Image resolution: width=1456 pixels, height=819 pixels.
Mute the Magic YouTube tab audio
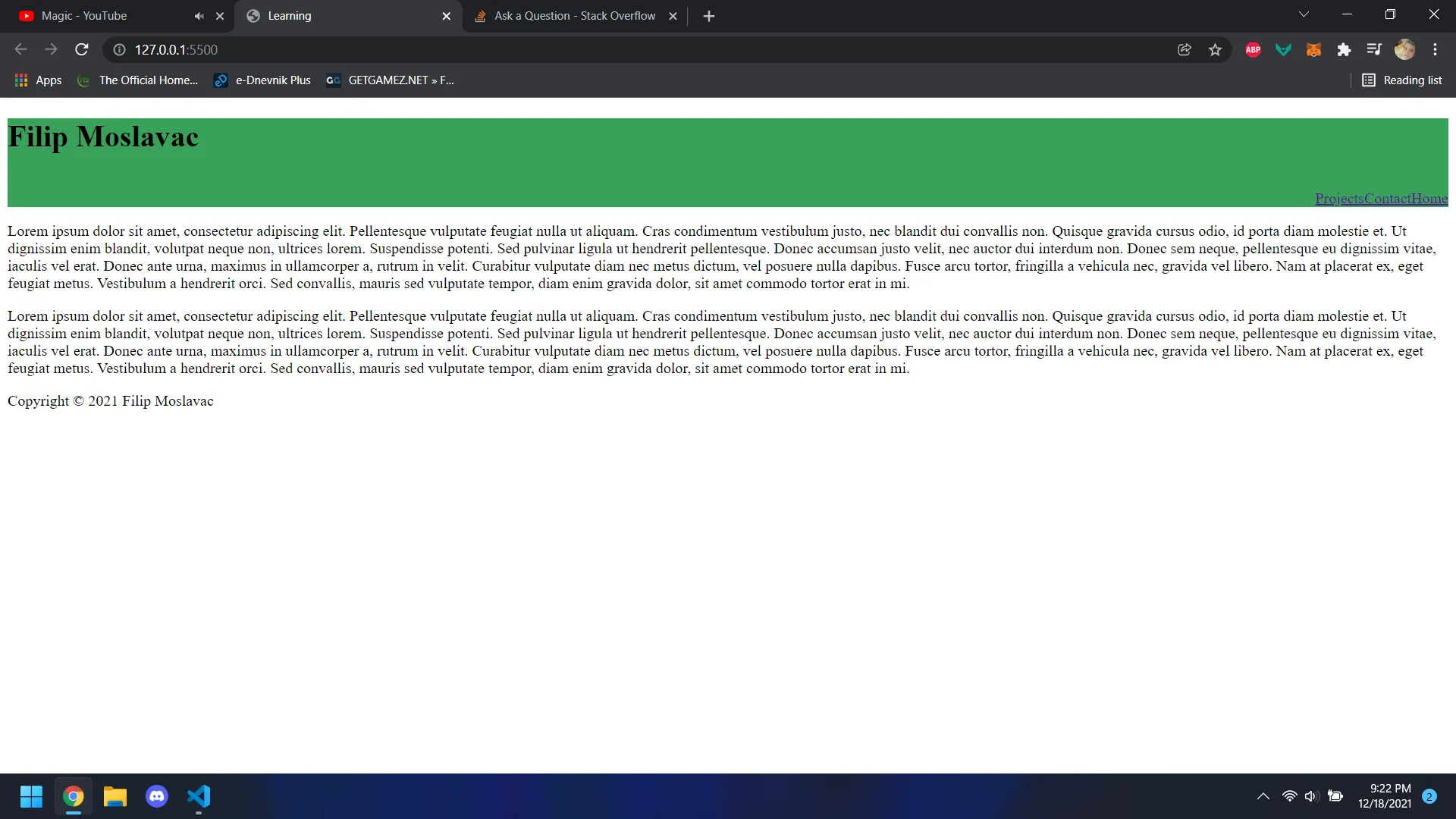coord(199,16)
